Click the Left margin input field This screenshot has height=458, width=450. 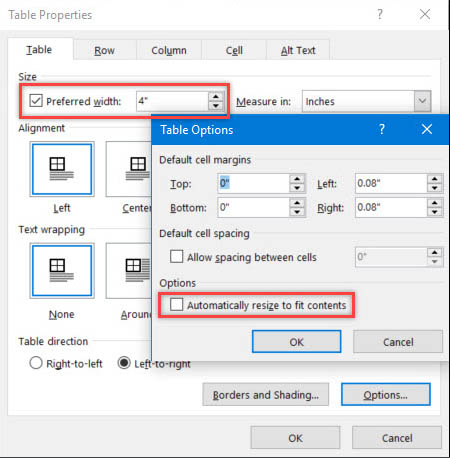(x=391, y=183)
